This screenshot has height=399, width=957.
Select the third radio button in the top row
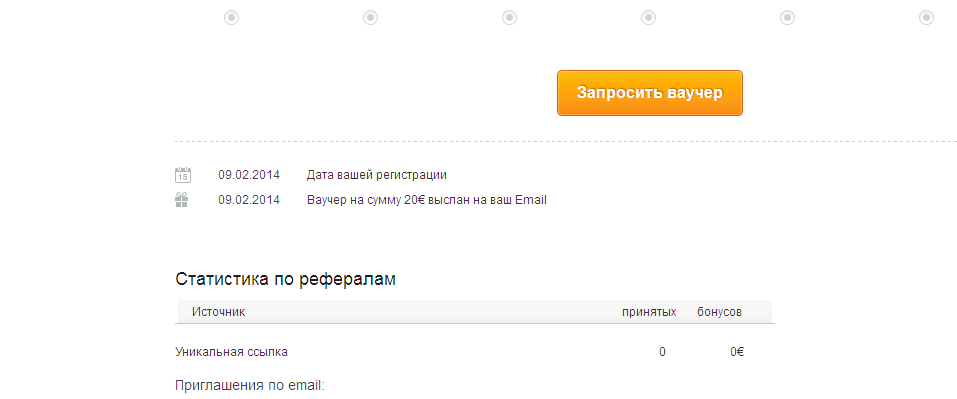510,18
